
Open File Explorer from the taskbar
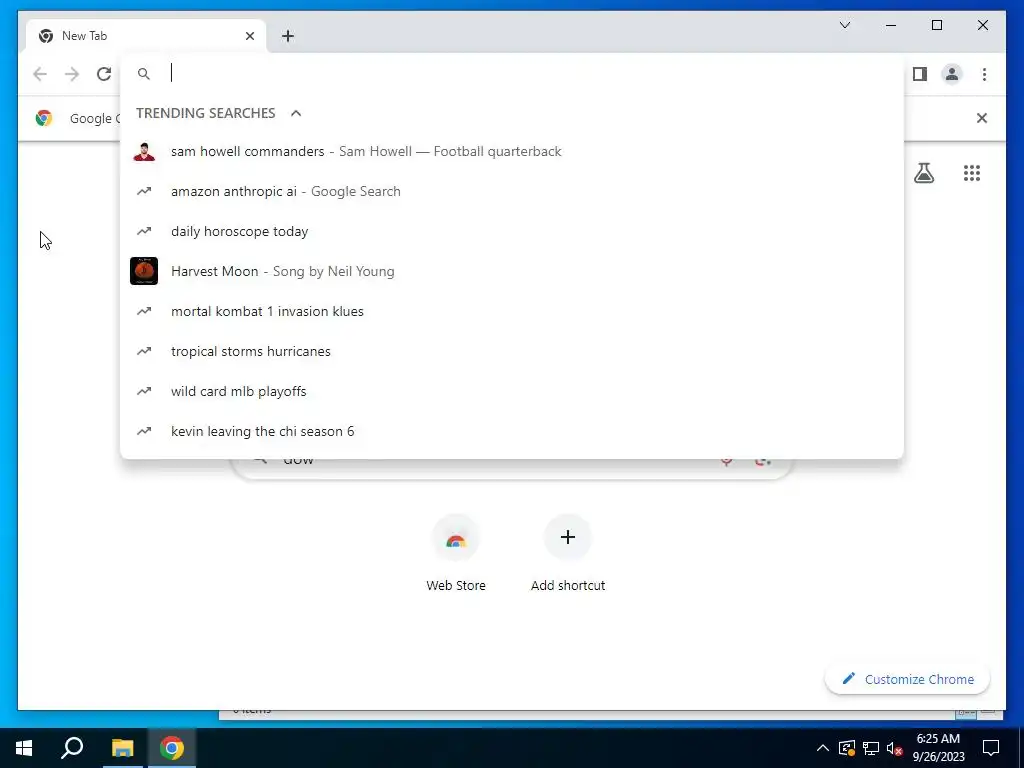122,748
